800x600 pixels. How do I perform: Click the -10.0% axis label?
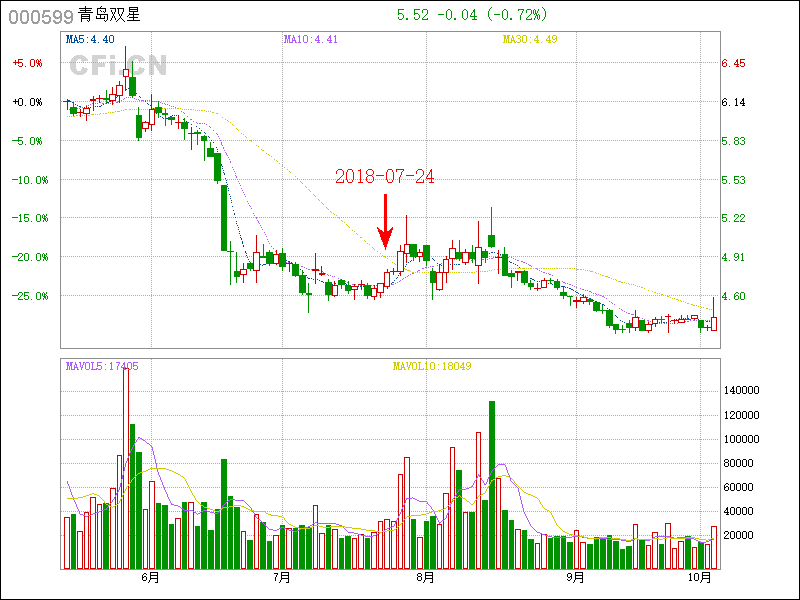point(30,180)
